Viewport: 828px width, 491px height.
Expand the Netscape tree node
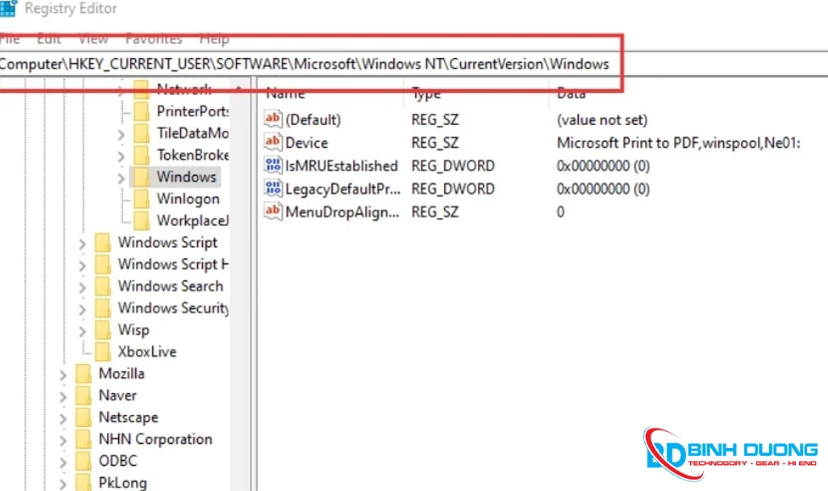click(x=63, y=419)
